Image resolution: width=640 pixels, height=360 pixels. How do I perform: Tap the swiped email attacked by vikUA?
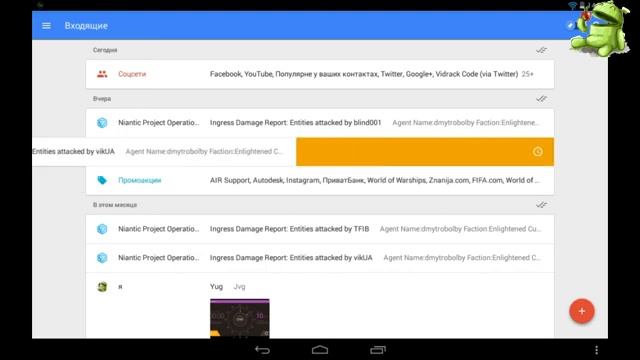[164, 151]
